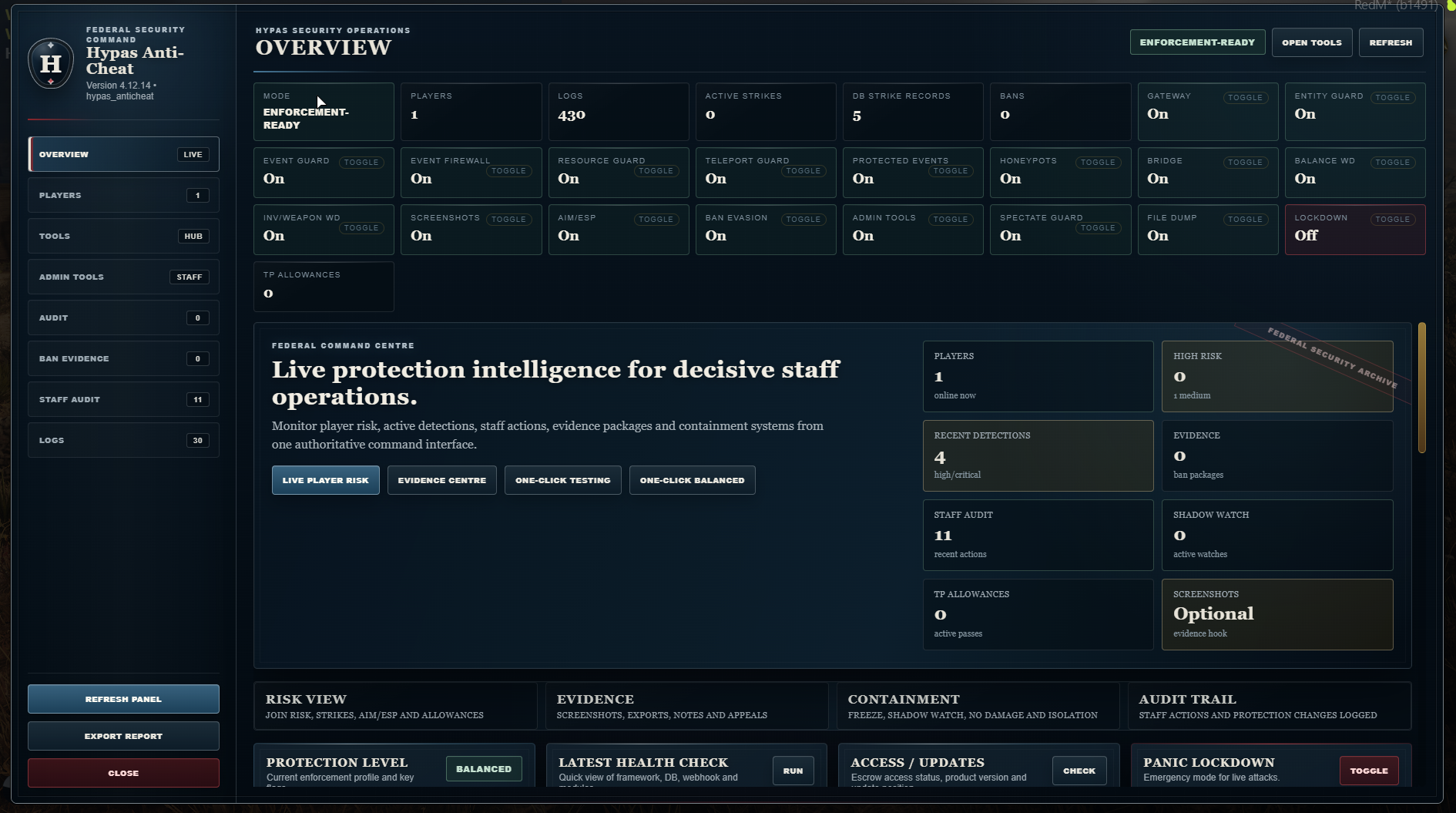Open the Overview sidebar section
This screenshot has width=1456, height=813.
click(x=123, y=154)
